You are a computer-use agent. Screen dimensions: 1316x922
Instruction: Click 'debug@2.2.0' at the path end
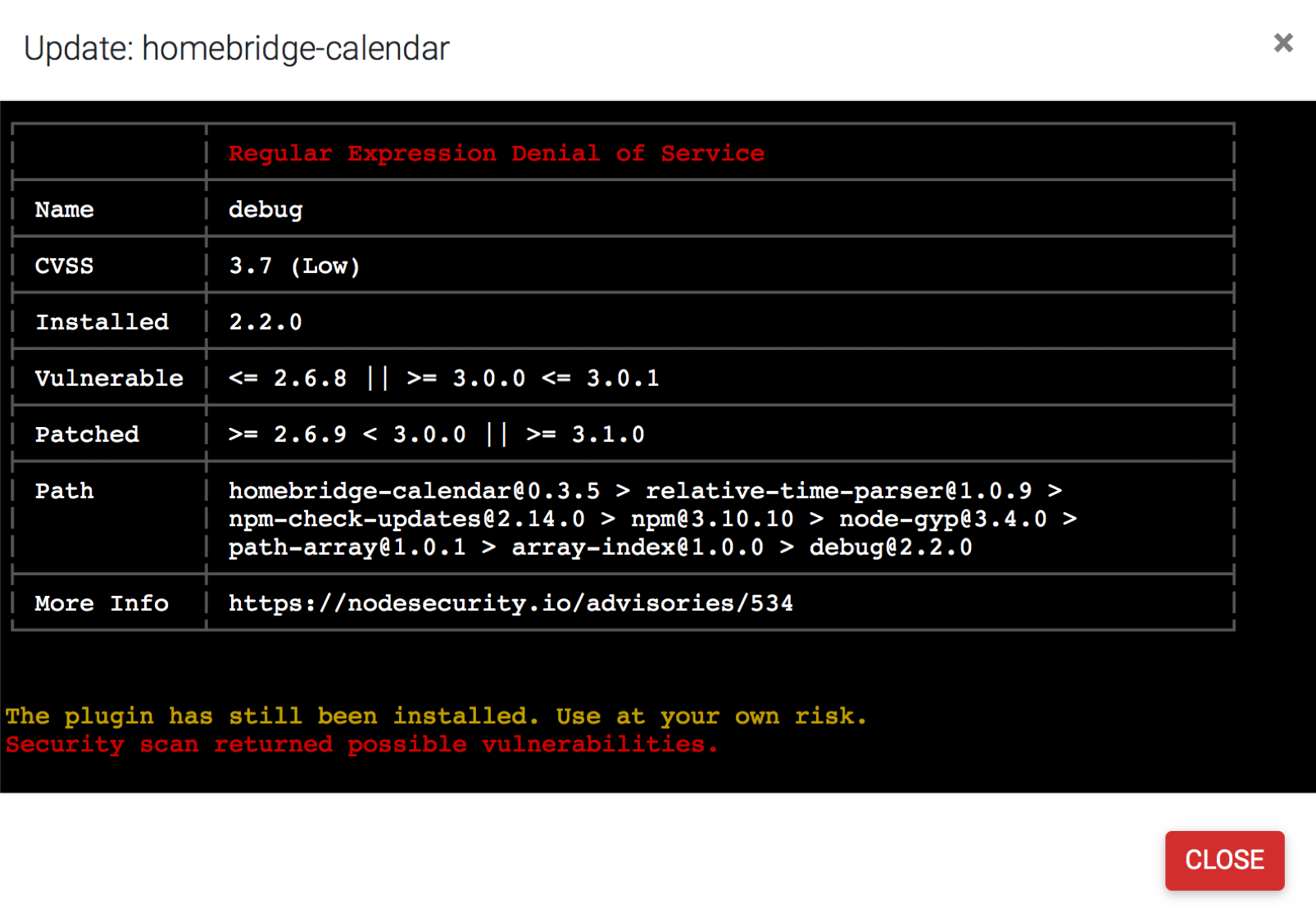pyautogui.click(x=890, y=547)
